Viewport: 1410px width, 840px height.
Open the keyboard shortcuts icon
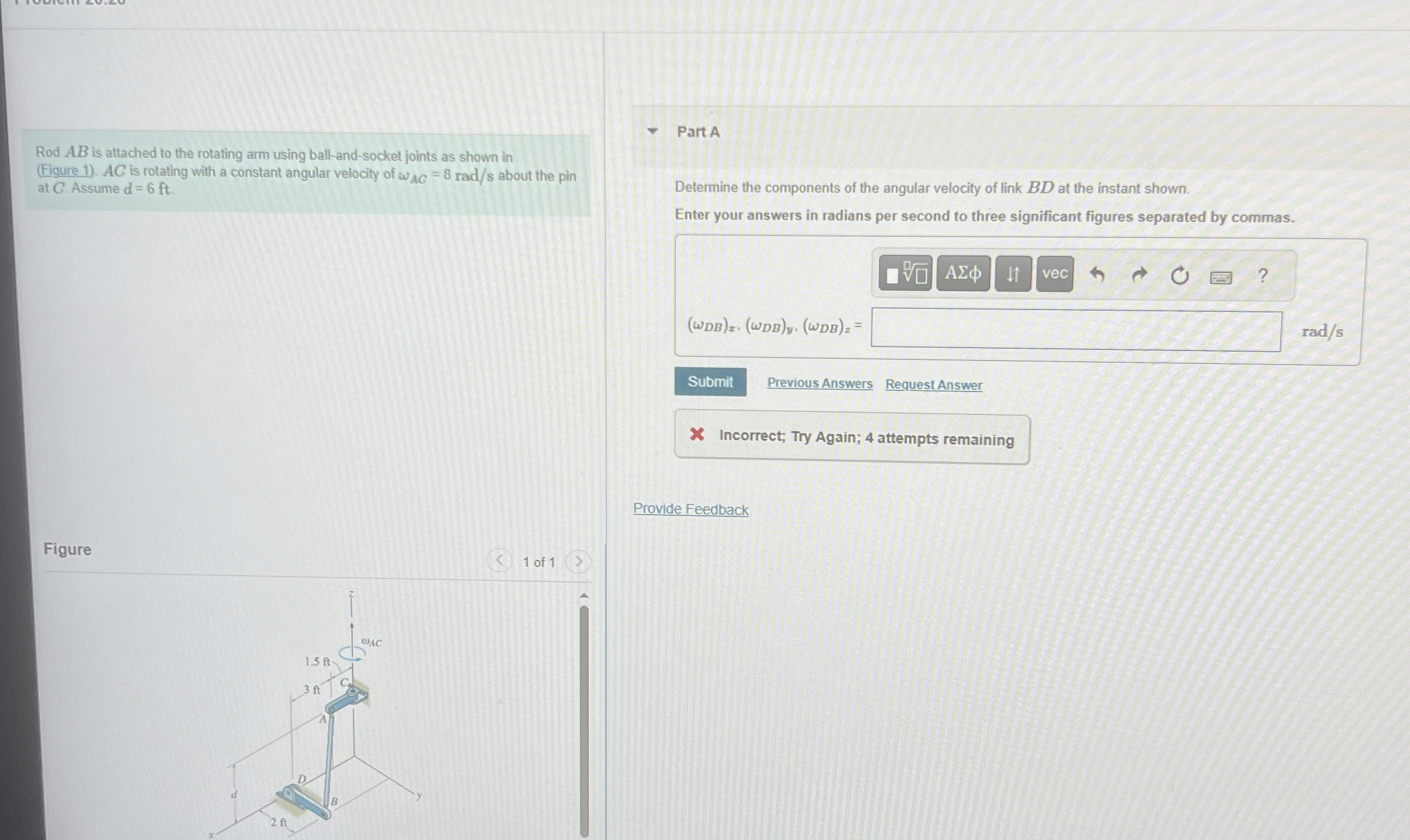pos(1221,277)
